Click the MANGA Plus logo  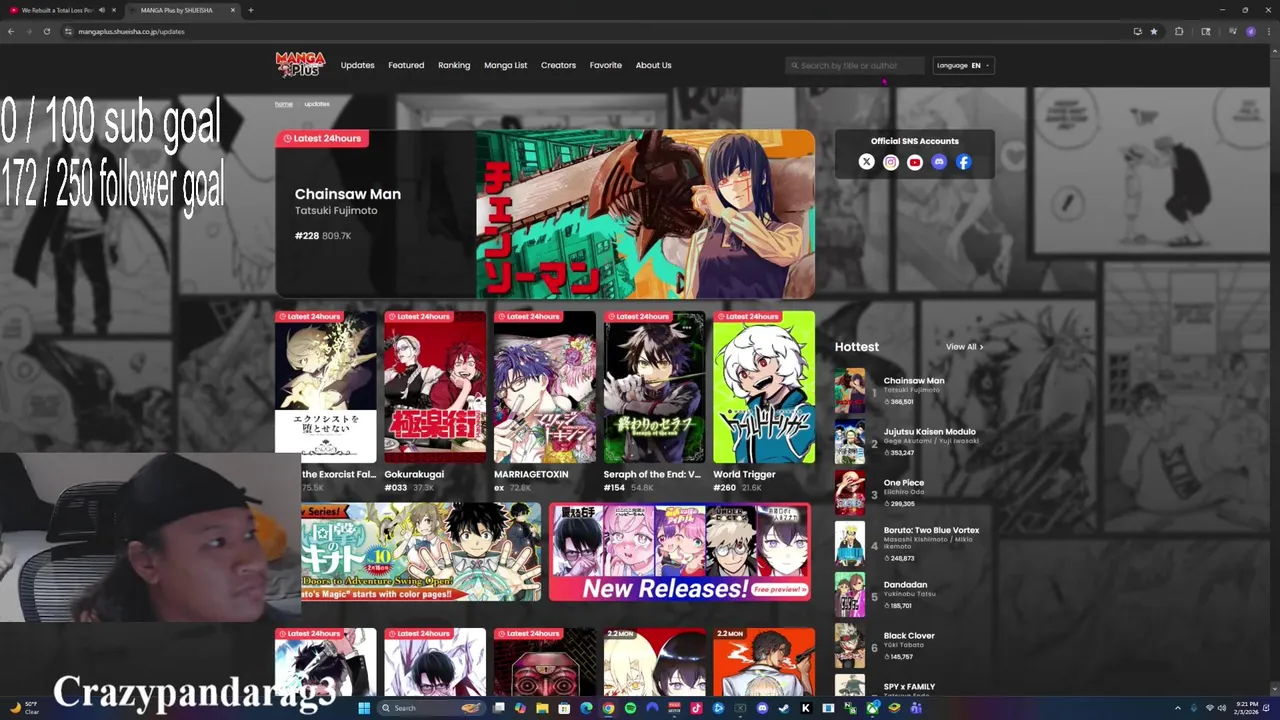coord(300,65)
